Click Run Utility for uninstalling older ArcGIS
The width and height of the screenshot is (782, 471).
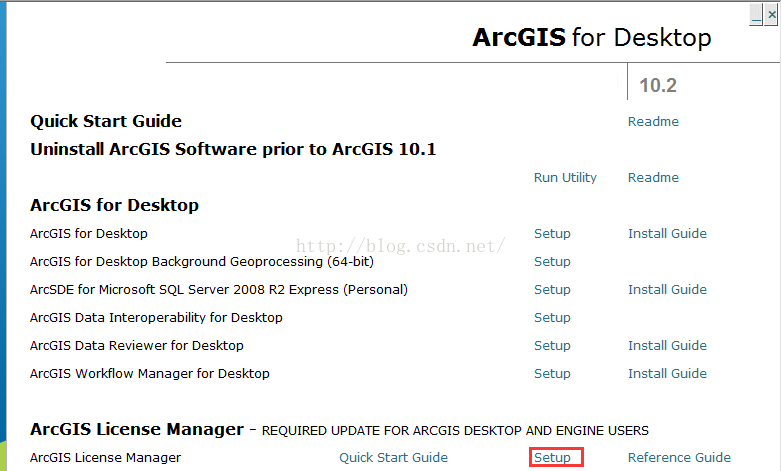click(565, 178)
